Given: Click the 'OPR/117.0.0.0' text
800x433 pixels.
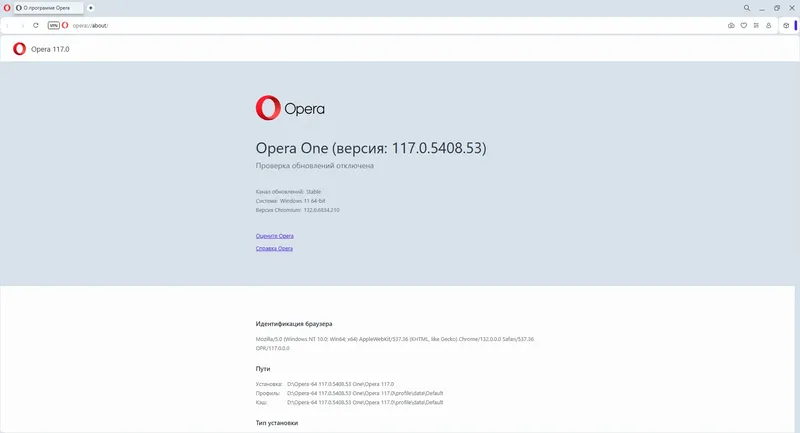Looking at the screenshot, I should coord(272,348).
